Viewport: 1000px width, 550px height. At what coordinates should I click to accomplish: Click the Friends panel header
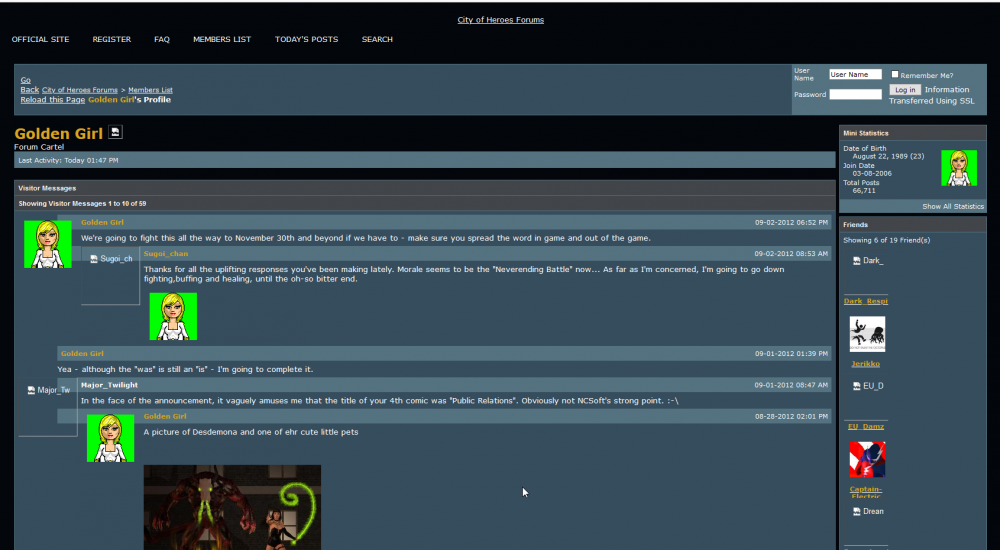point(913,225)
